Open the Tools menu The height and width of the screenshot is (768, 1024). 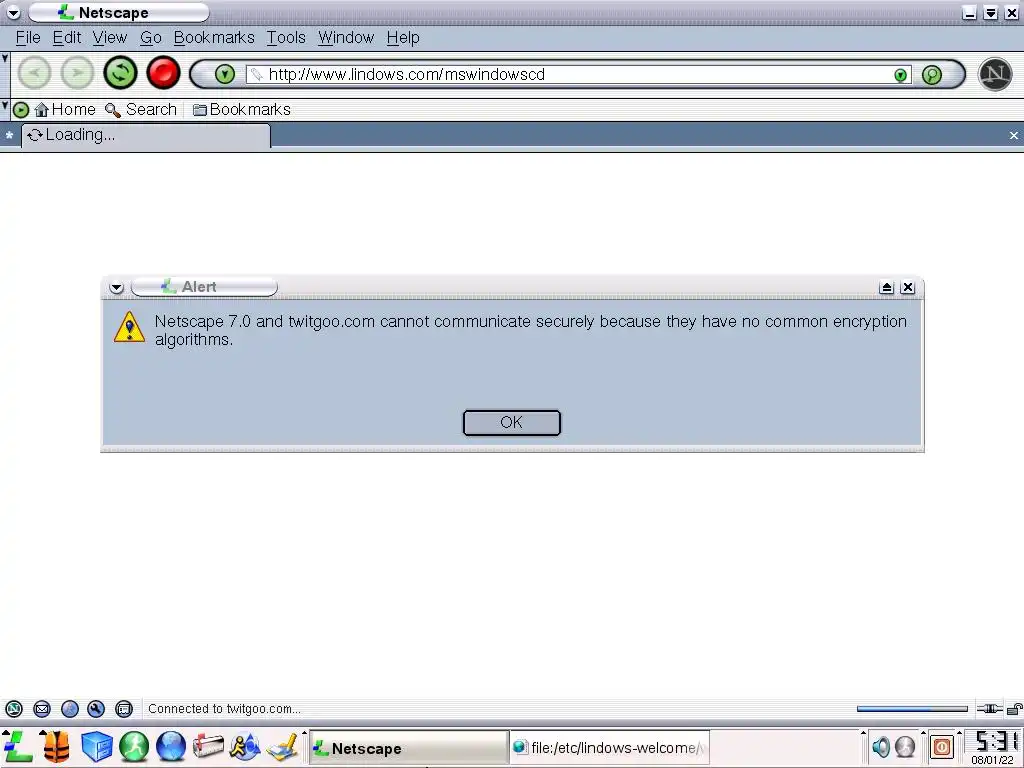286,38
